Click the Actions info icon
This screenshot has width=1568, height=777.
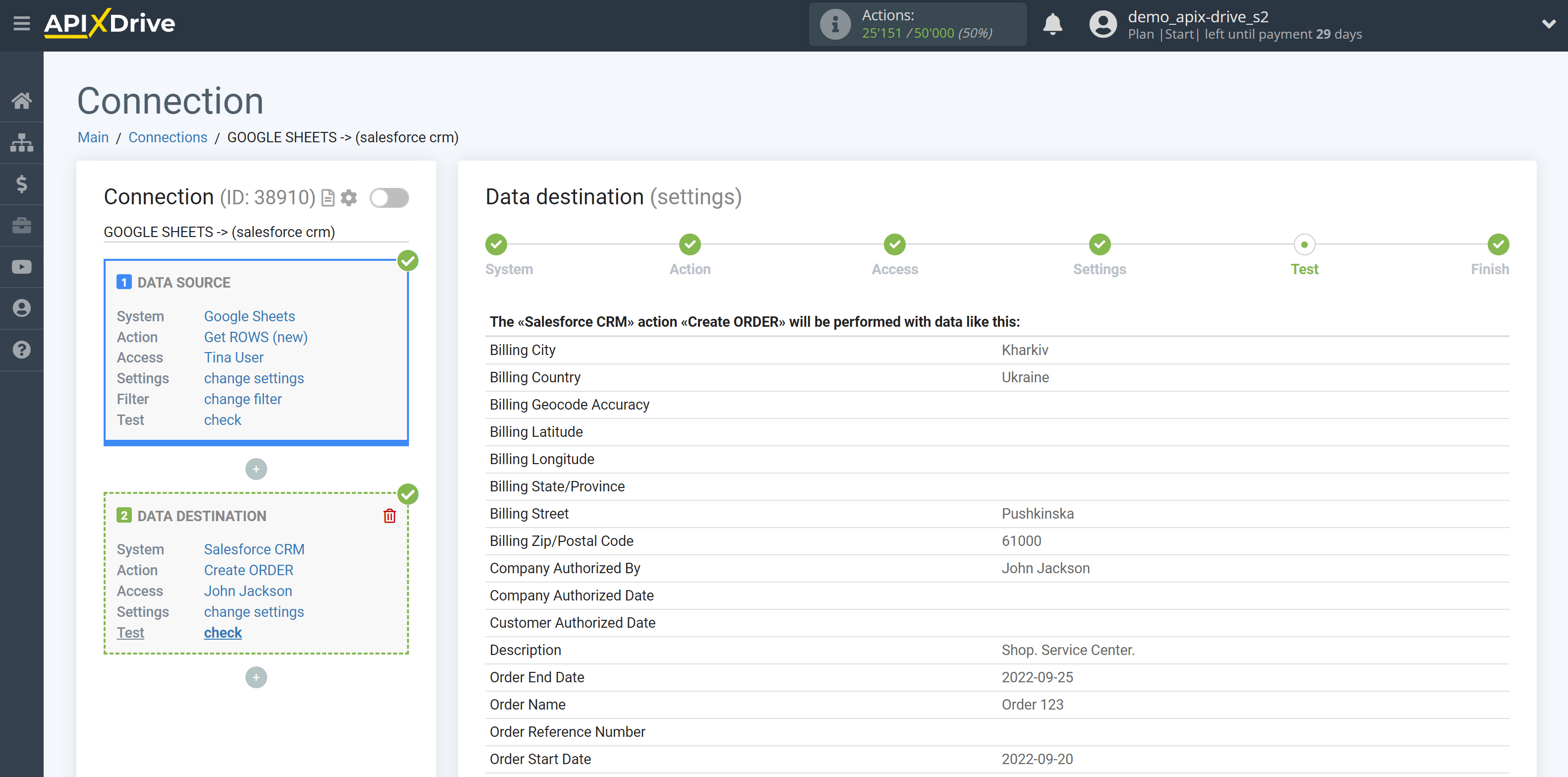point(835,24)
